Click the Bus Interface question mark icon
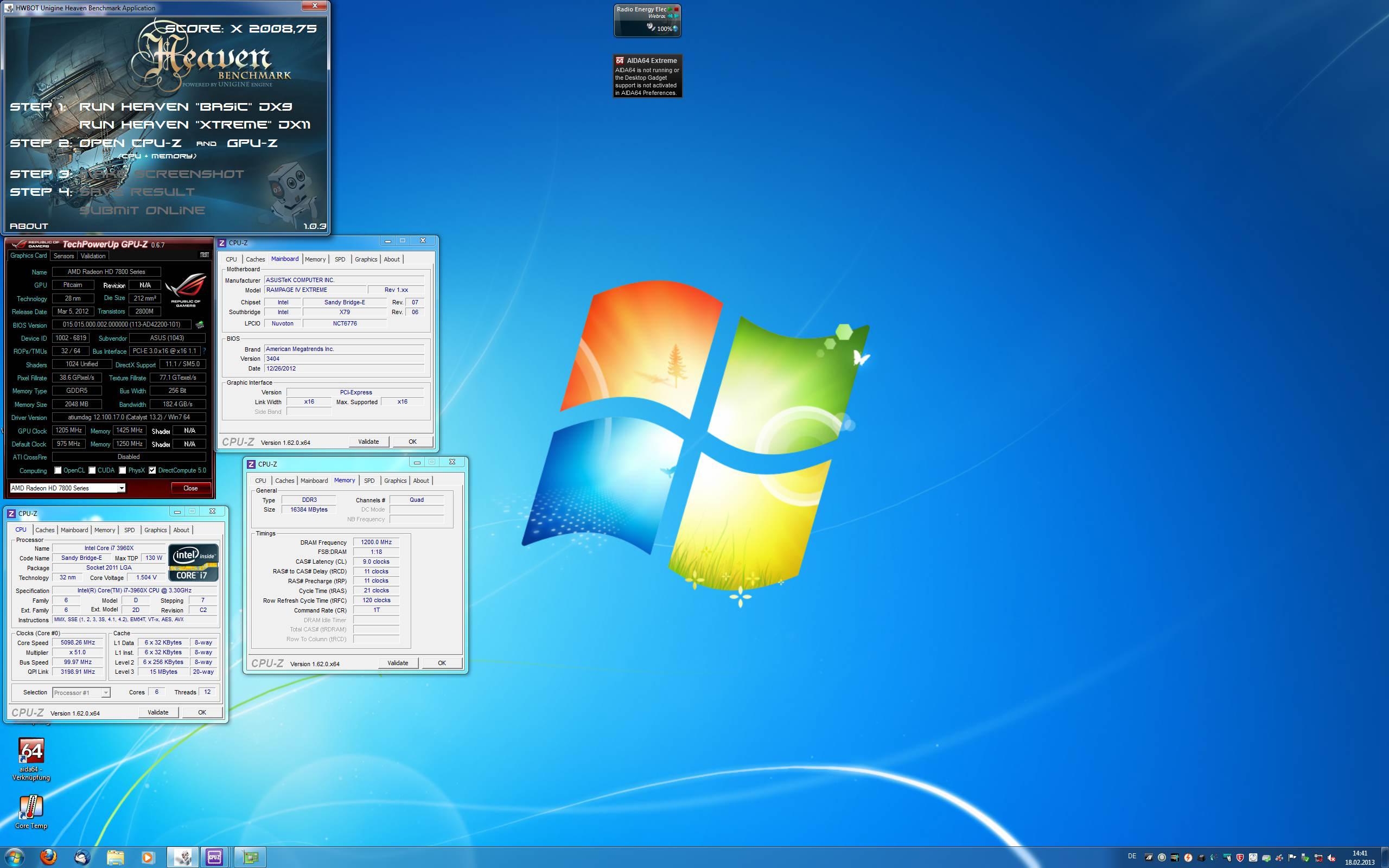Viewport: 1389px width, 868px height. (205, 351)
